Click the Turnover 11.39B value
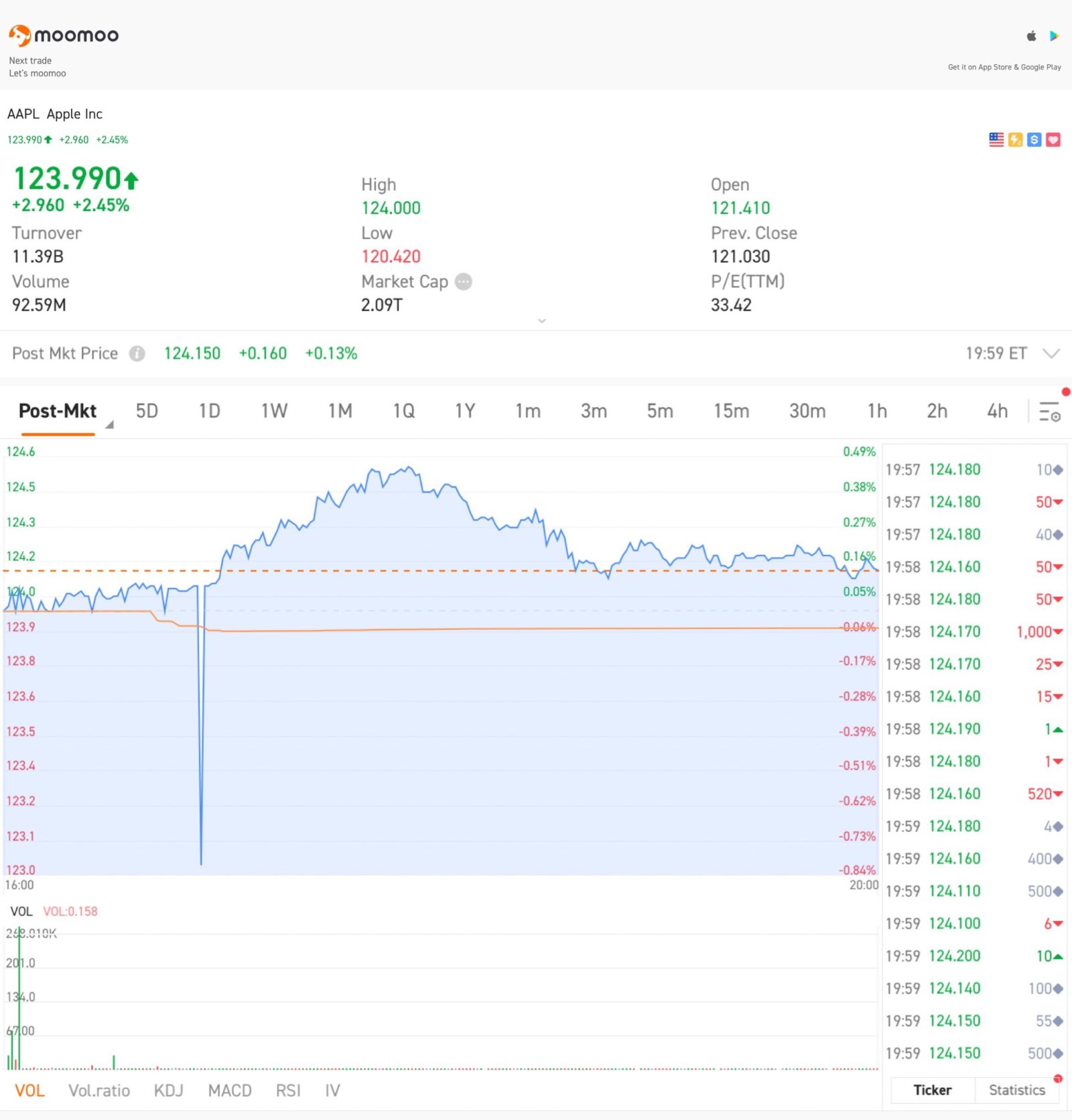The height and width of the screenshot is (1120, 1072). coord(38,257)
